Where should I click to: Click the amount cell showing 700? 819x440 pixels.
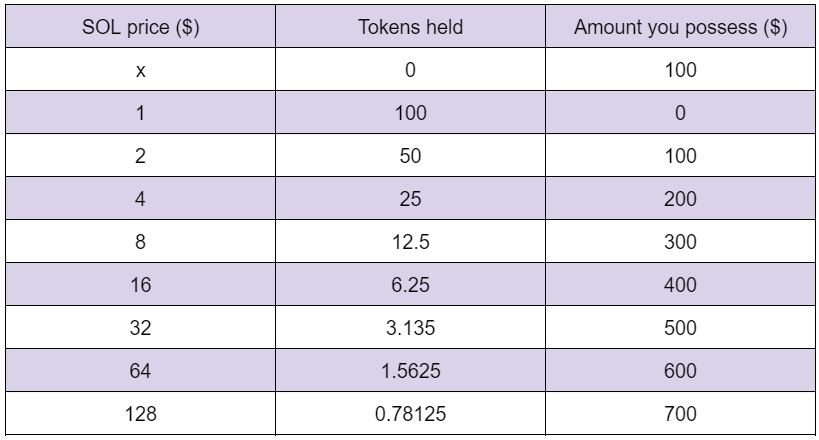pyautogui.click(x=680, y=413)
